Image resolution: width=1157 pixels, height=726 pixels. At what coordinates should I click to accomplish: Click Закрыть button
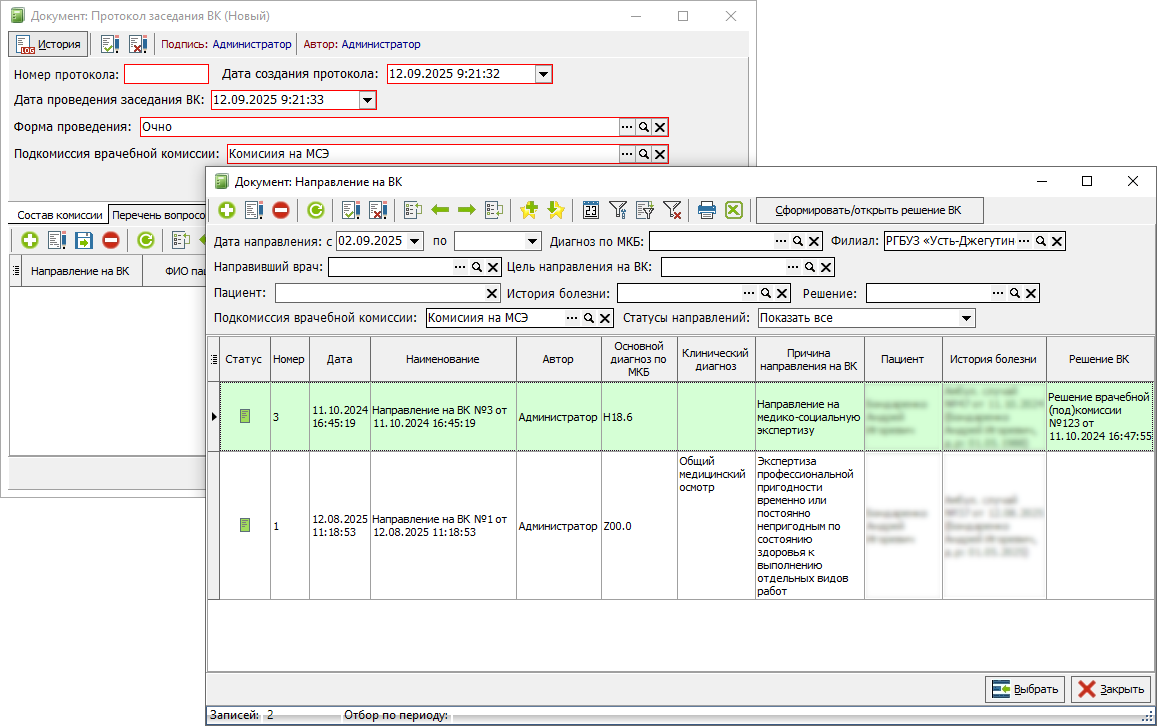point(1111,689)
